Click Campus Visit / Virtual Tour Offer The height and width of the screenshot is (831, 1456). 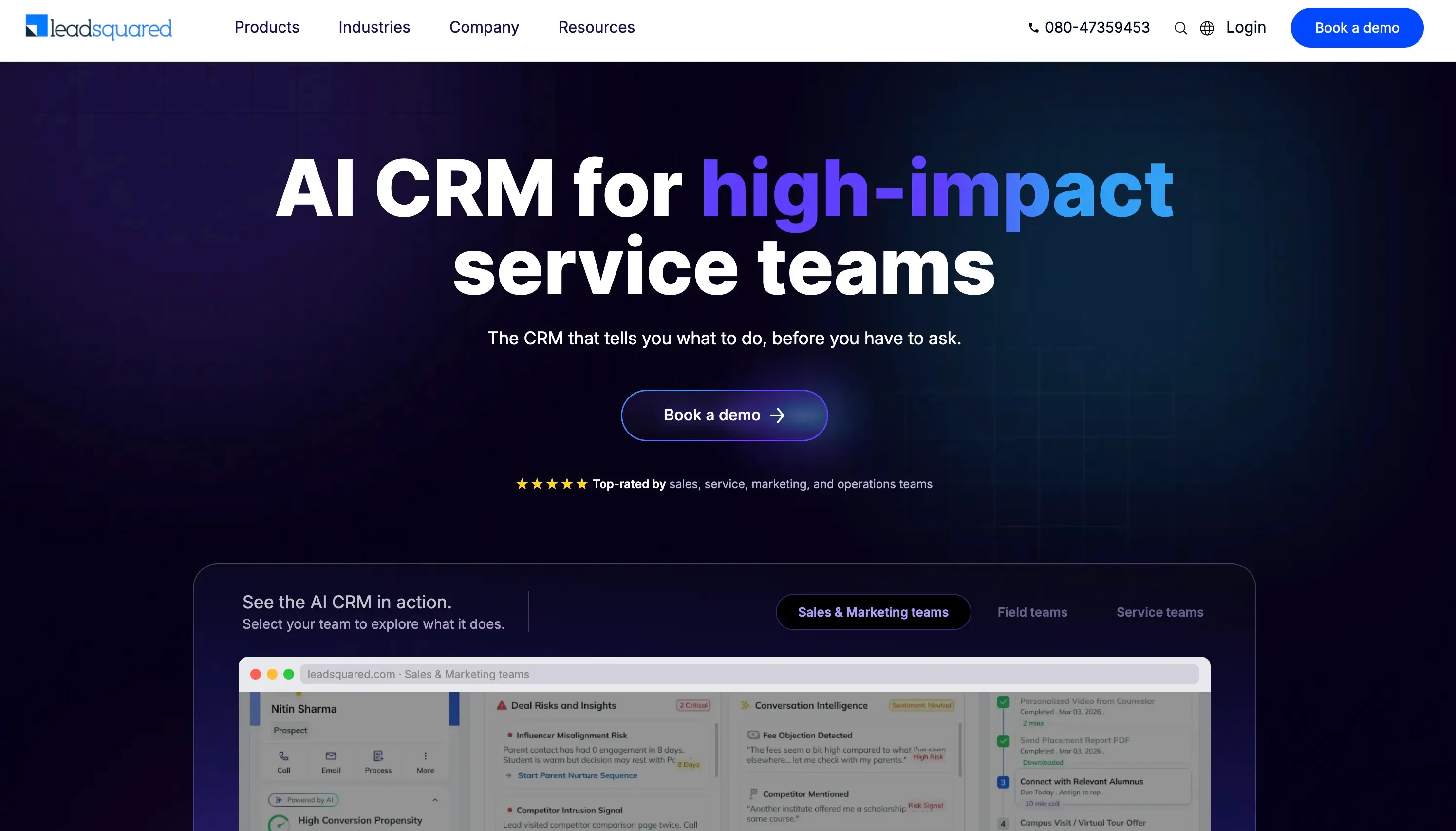(x=1083, y=823)
